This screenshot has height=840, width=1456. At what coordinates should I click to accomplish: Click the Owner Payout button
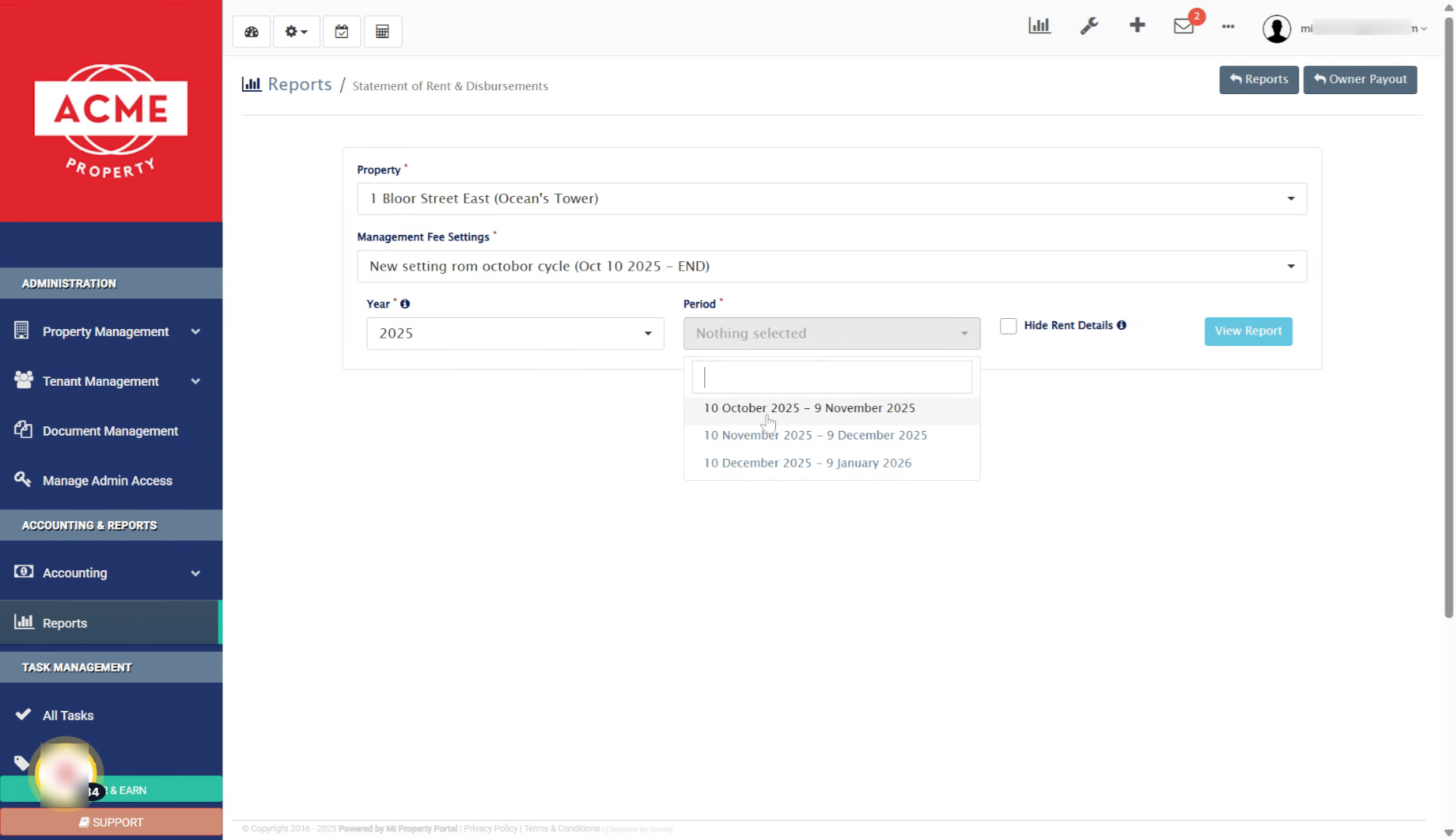pos(1360,79)
